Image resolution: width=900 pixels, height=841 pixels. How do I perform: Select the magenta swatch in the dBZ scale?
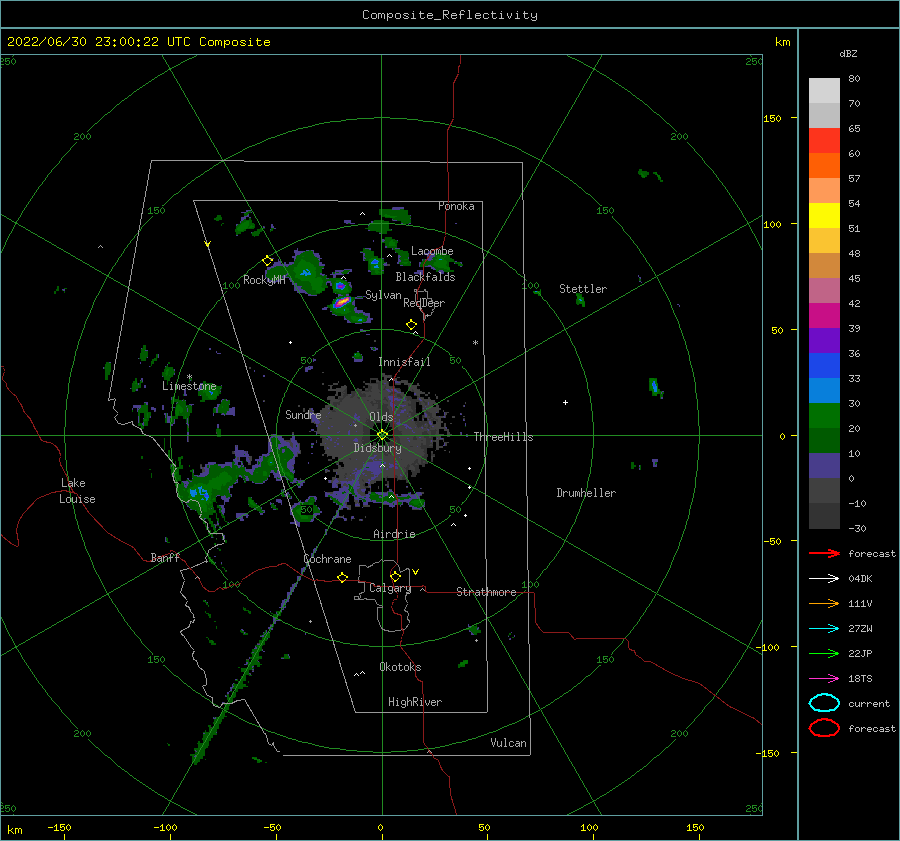(824, 316)
